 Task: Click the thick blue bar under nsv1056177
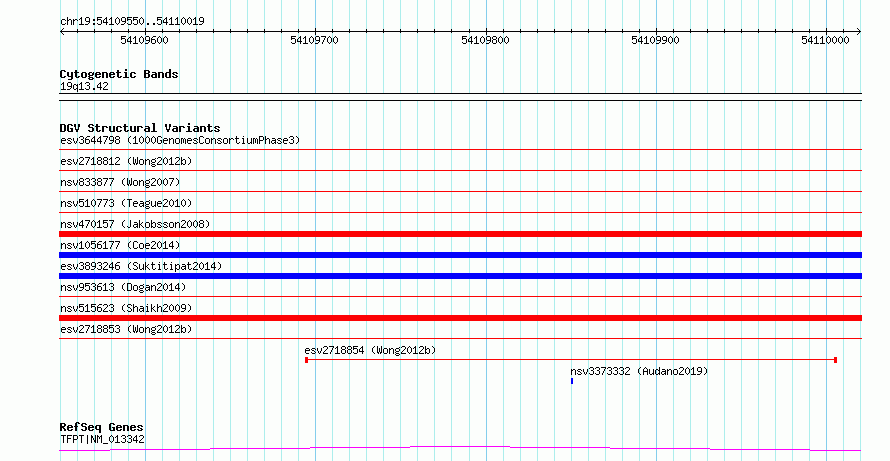[x=460, y=255]
